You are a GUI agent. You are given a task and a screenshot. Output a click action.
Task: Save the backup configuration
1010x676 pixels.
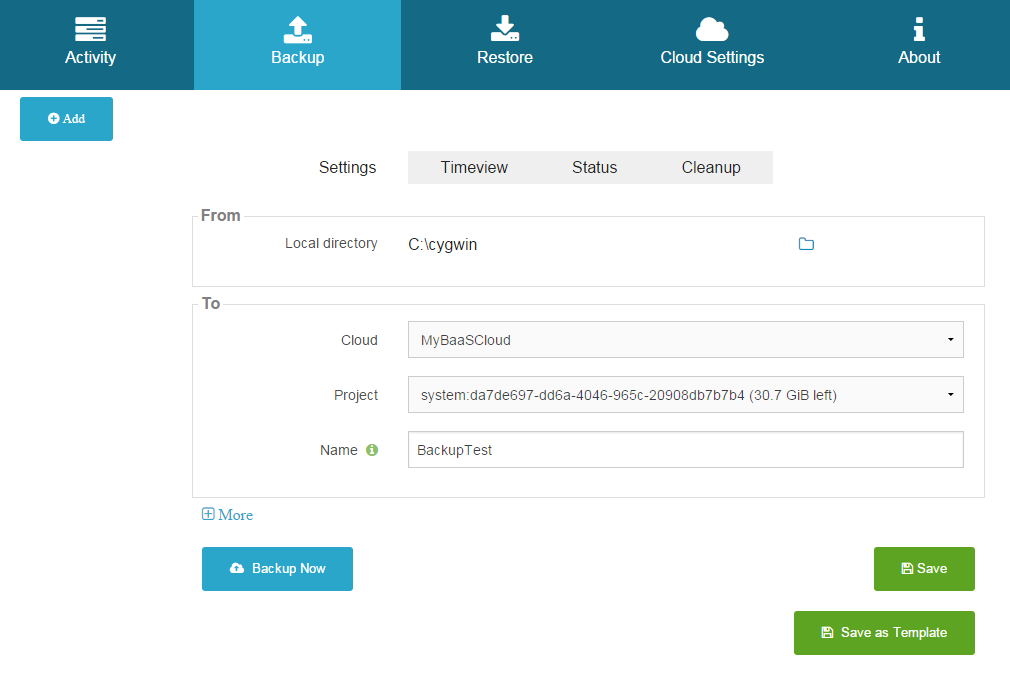coord(924,568)
